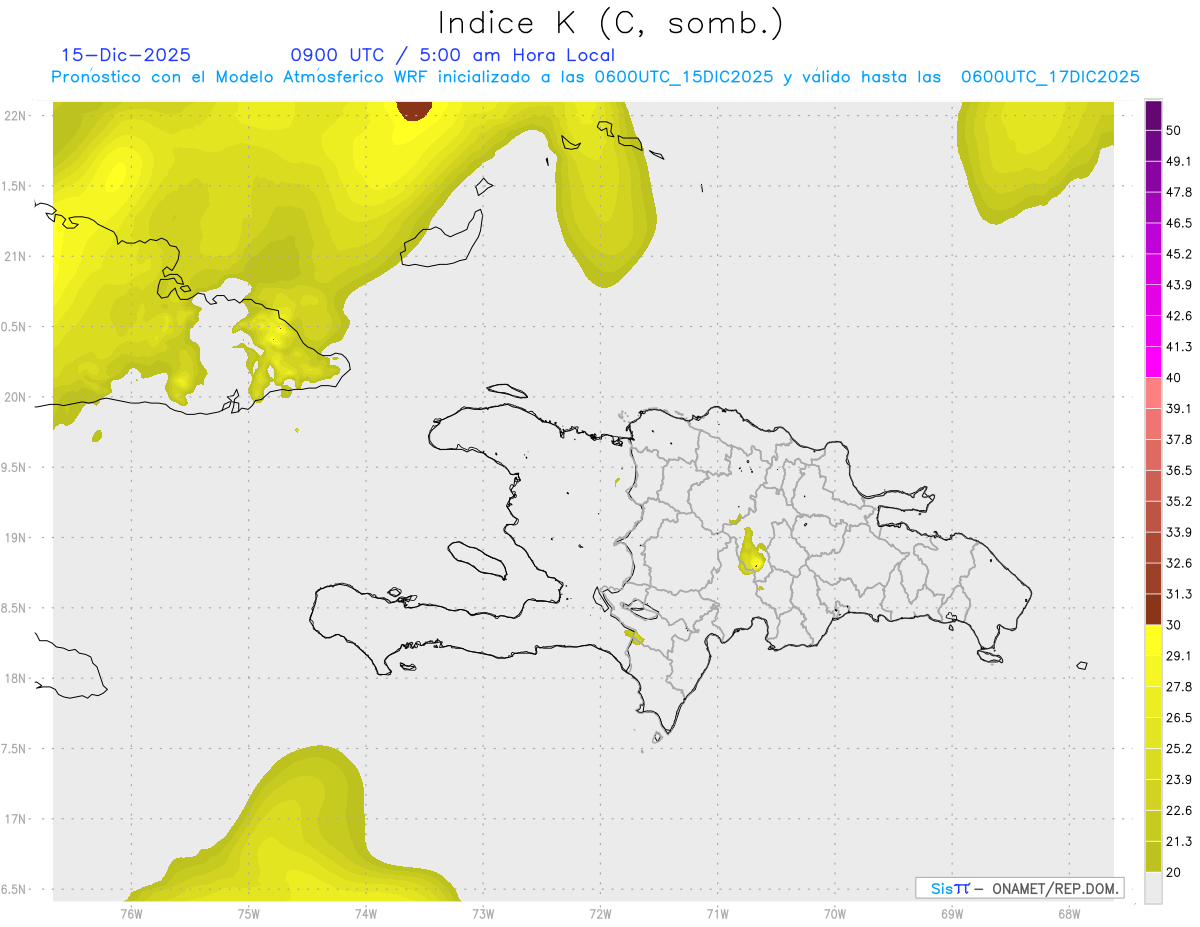Click the '76W' longitude label
1200x927 pixels.
click(x=131, y=914)
